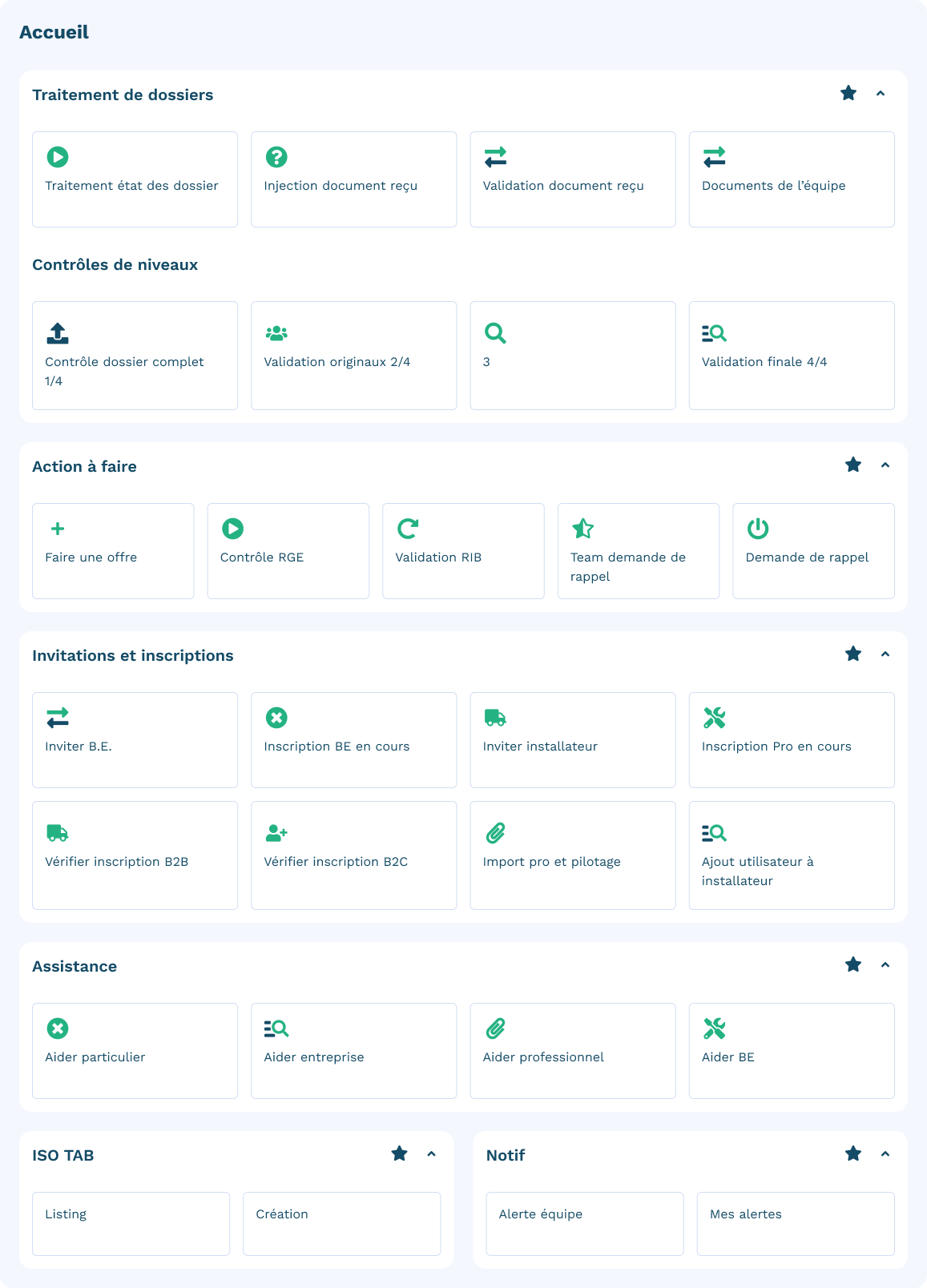The width and height of the screenshot is (927, 1288).
Task: Click the group icon on Validation originaux 2/4
Action: tap(276, 333)
